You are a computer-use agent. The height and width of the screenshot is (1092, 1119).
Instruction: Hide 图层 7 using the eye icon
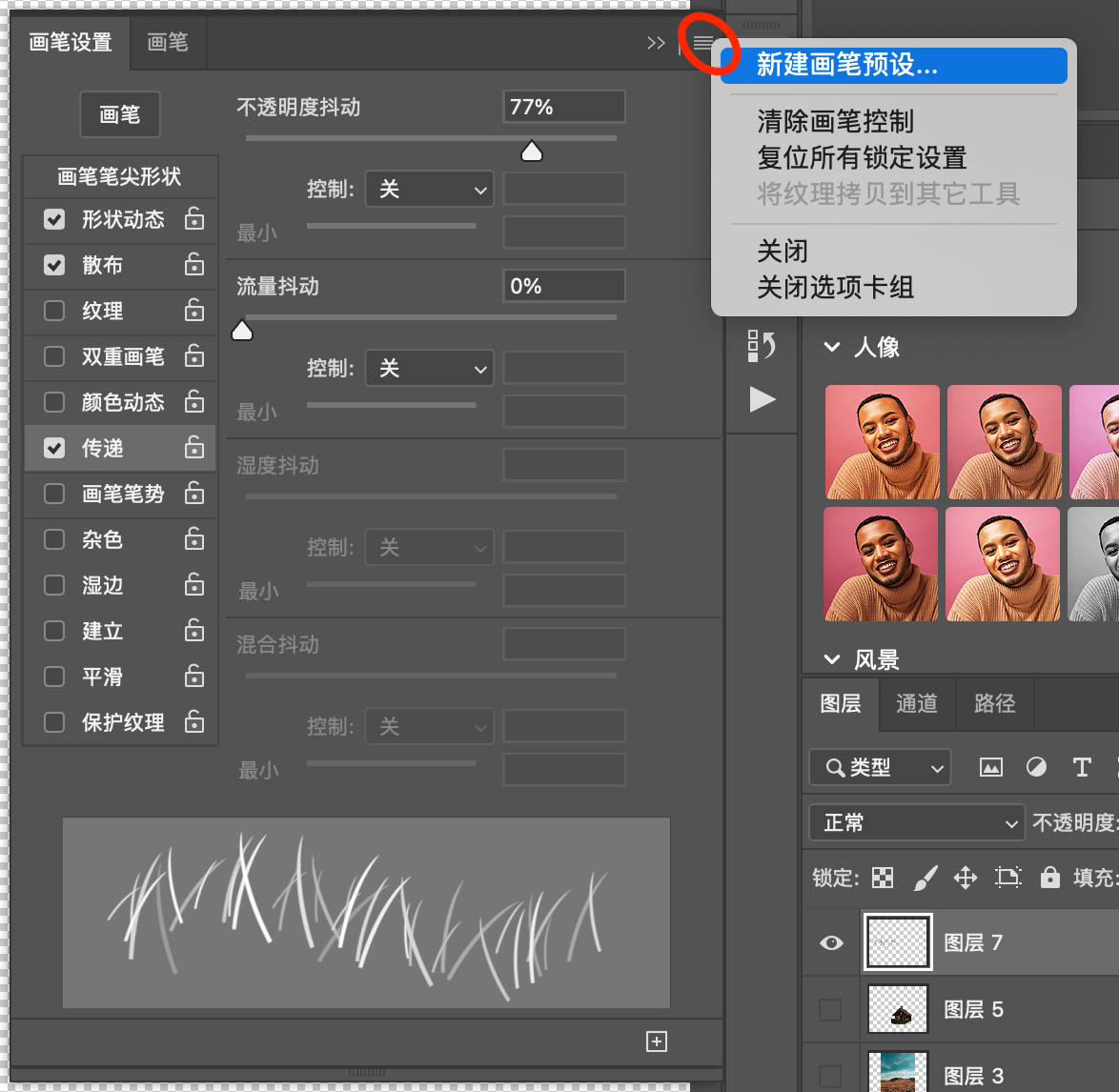pos(831,942)
